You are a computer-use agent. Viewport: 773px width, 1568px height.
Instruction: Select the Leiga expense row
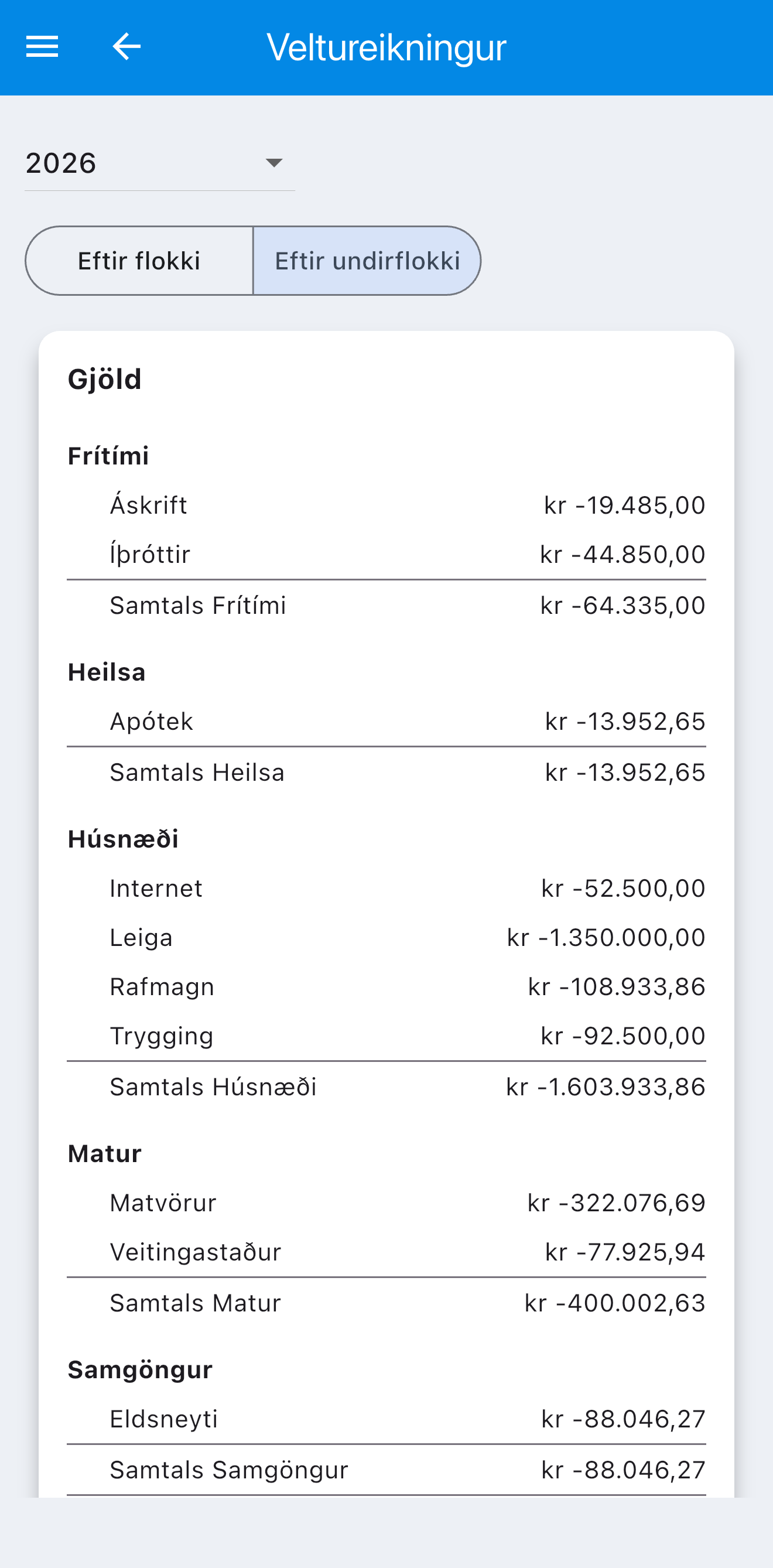tap(386, 937)
